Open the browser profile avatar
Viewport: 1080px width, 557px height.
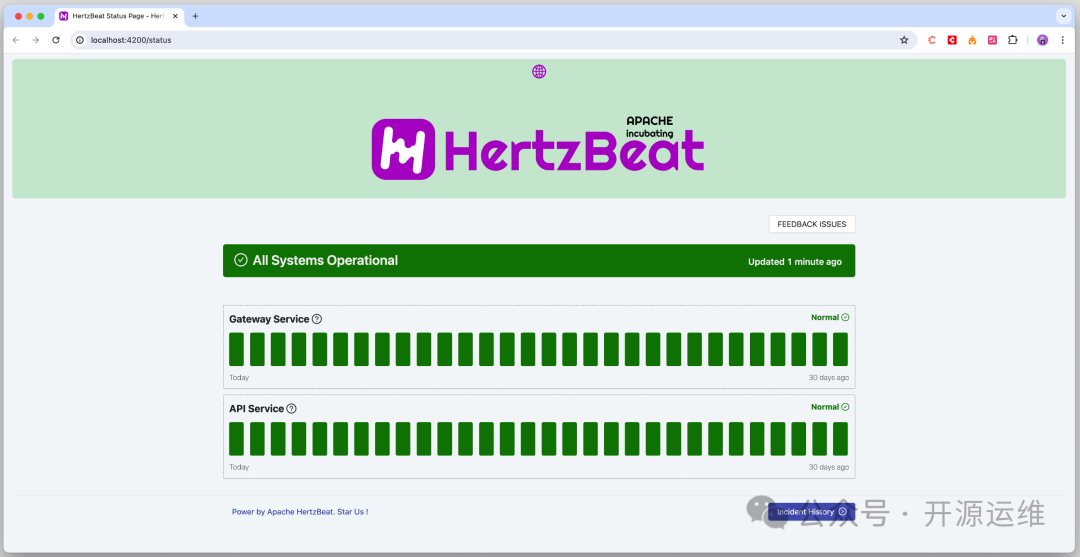point(1042,40)
